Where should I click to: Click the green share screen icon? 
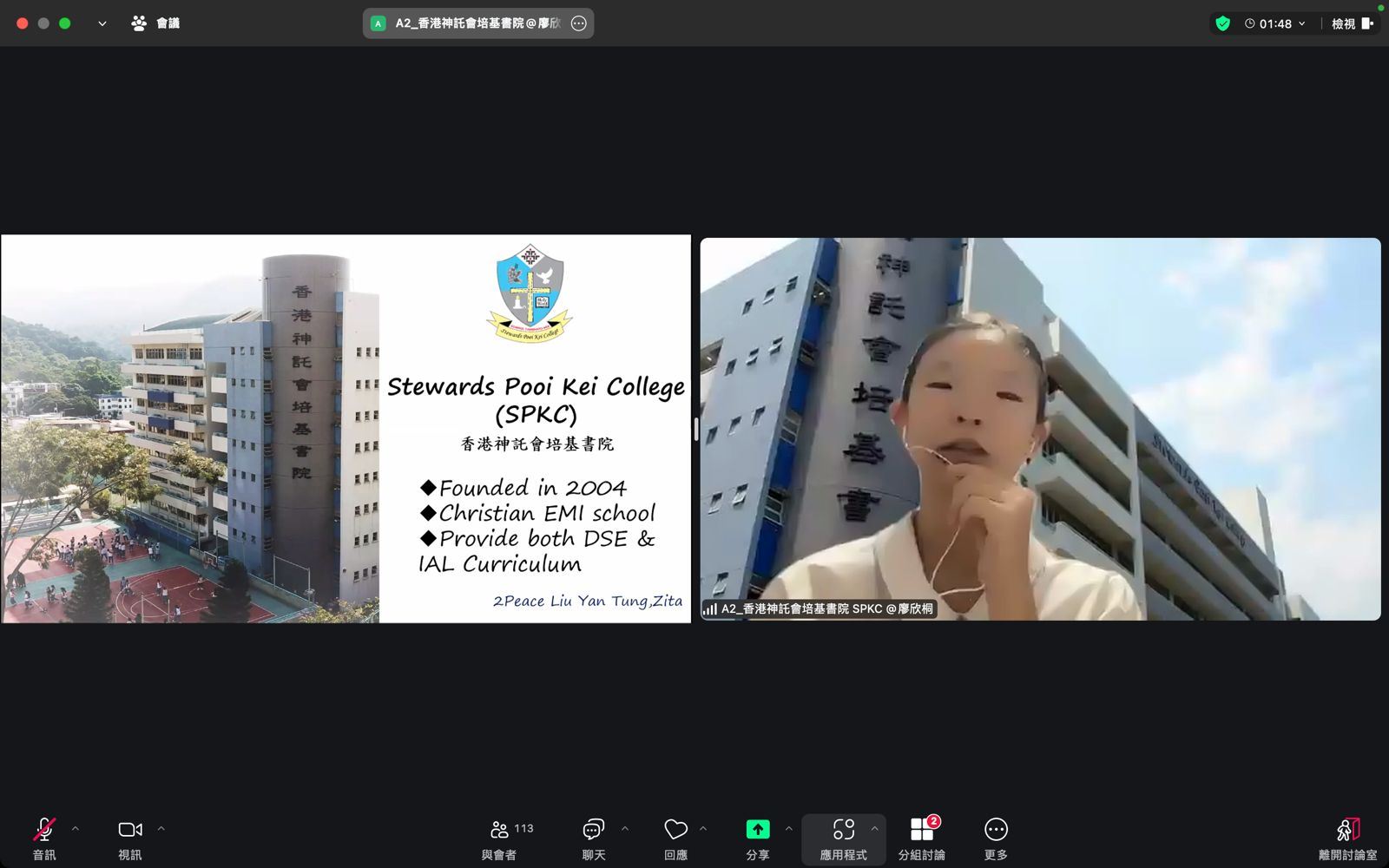(x=758, y=830)
